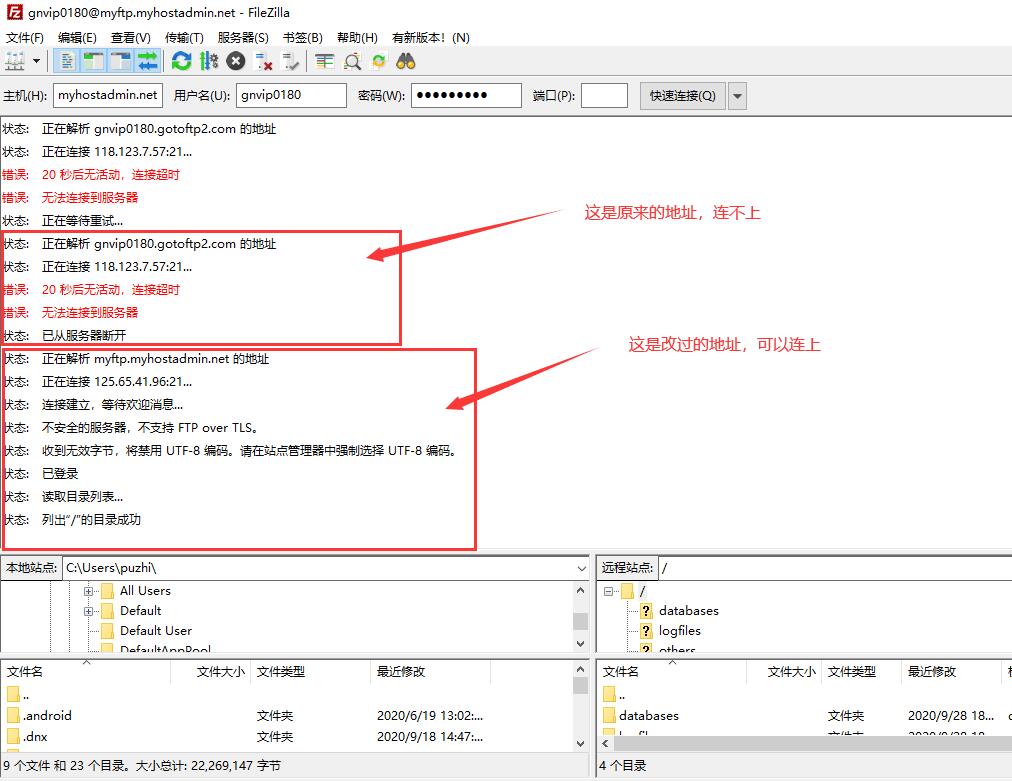Click the process queue toggle icon

point(208,61)
